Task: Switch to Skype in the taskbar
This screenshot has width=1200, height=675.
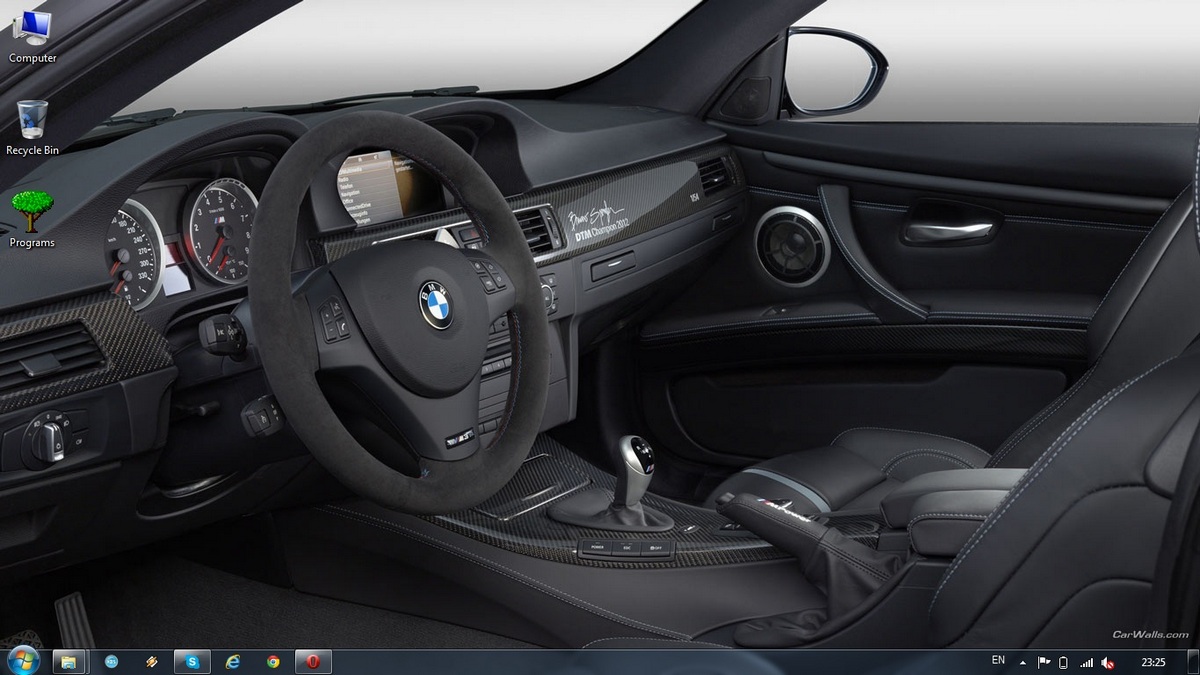Action: [x=192, y=661]
